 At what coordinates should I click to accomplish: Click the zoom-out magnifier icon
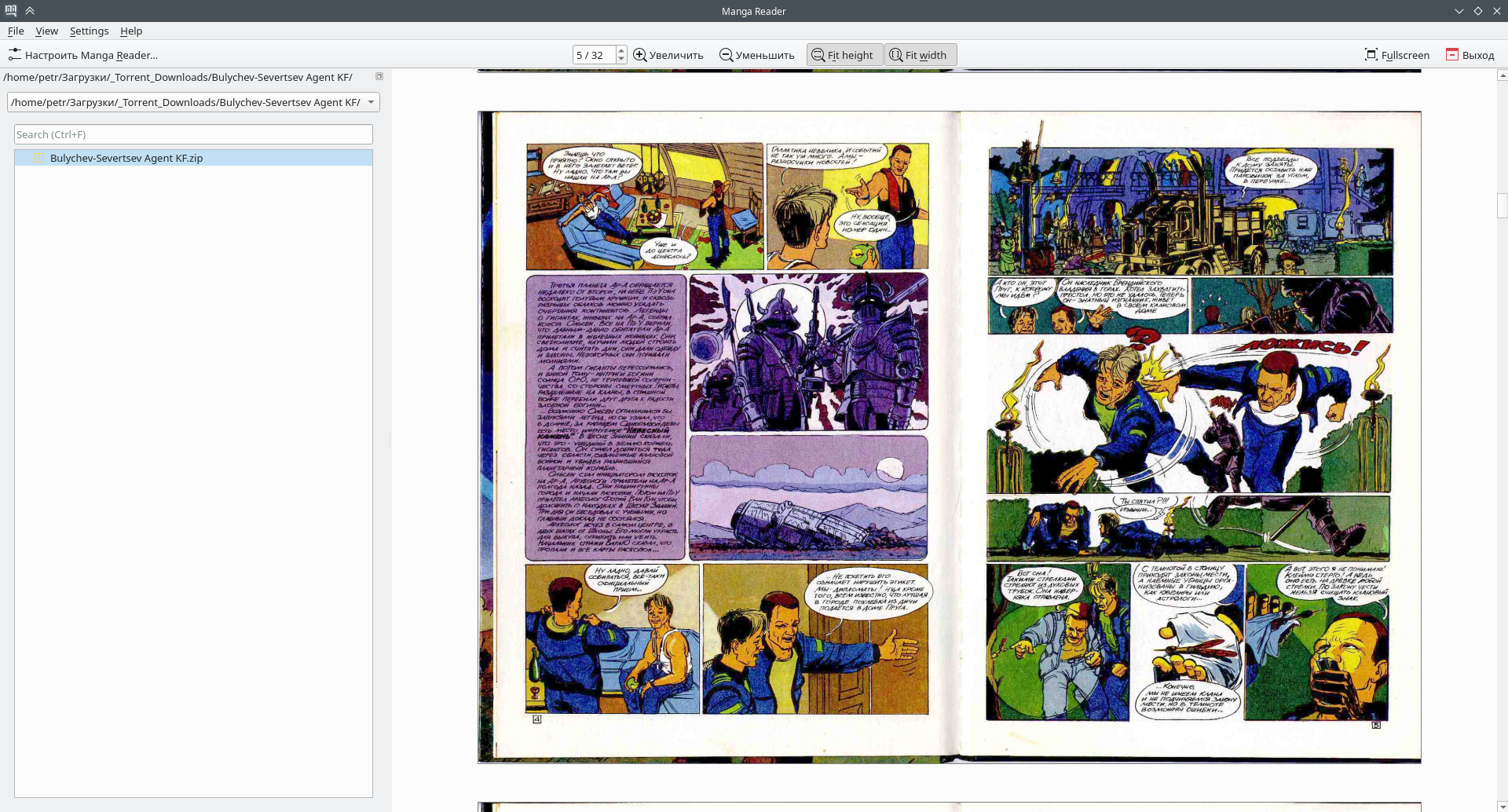click(727, 55)
